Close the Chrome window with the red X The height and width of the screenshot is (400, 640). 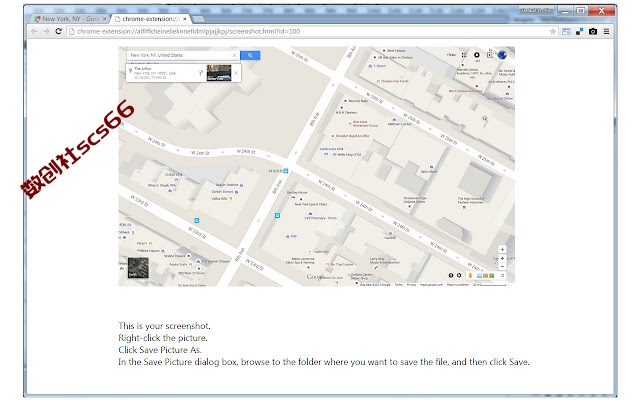tap(602, 11)
